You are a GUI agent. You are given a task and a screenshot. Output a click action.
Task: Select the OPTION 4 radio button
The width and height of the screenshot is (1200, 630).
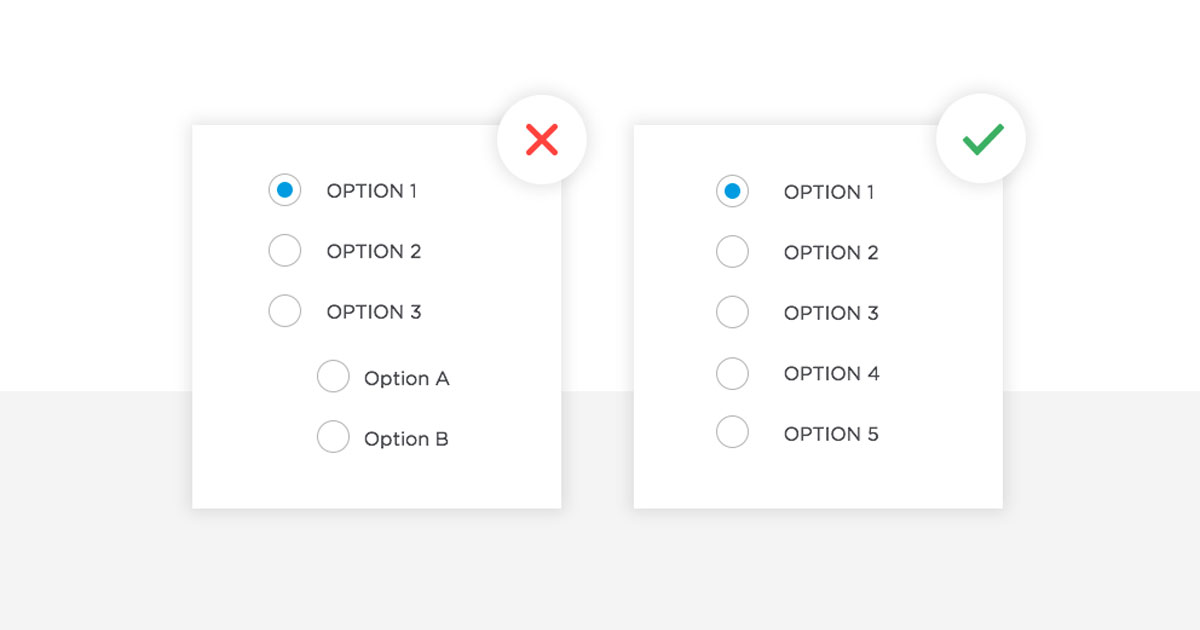coord(732,373)
